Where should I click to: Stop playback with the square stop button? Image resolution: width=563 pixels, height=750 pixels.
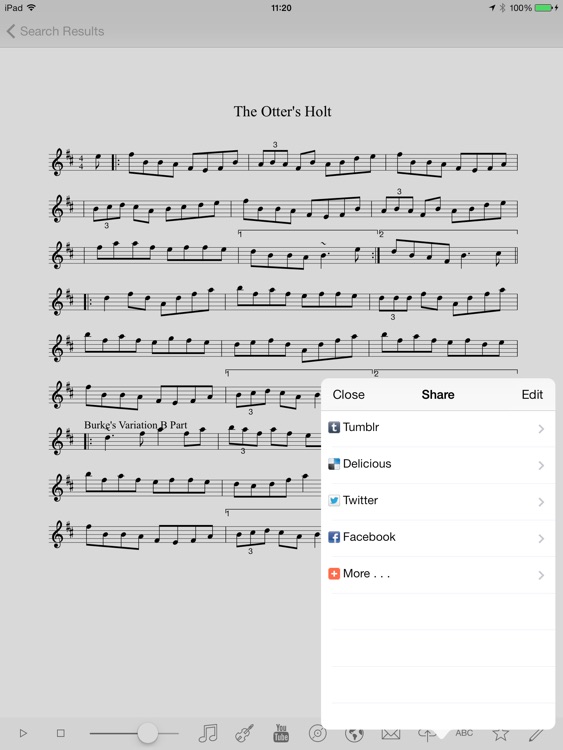point(61,733)
